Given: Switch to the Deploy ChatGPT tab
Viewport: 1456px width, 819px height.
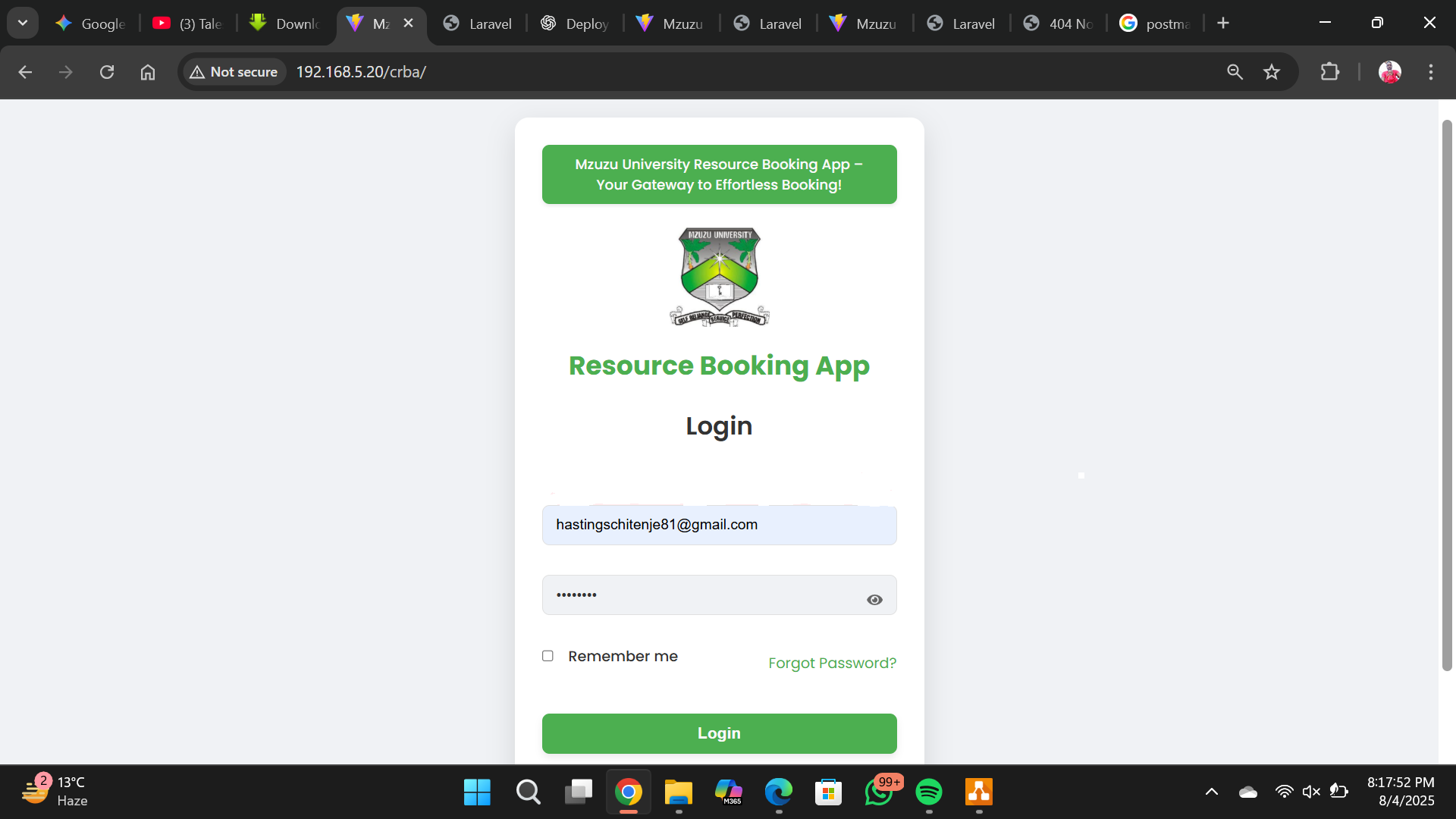Looking at the screenshot, I should [575, 24].
